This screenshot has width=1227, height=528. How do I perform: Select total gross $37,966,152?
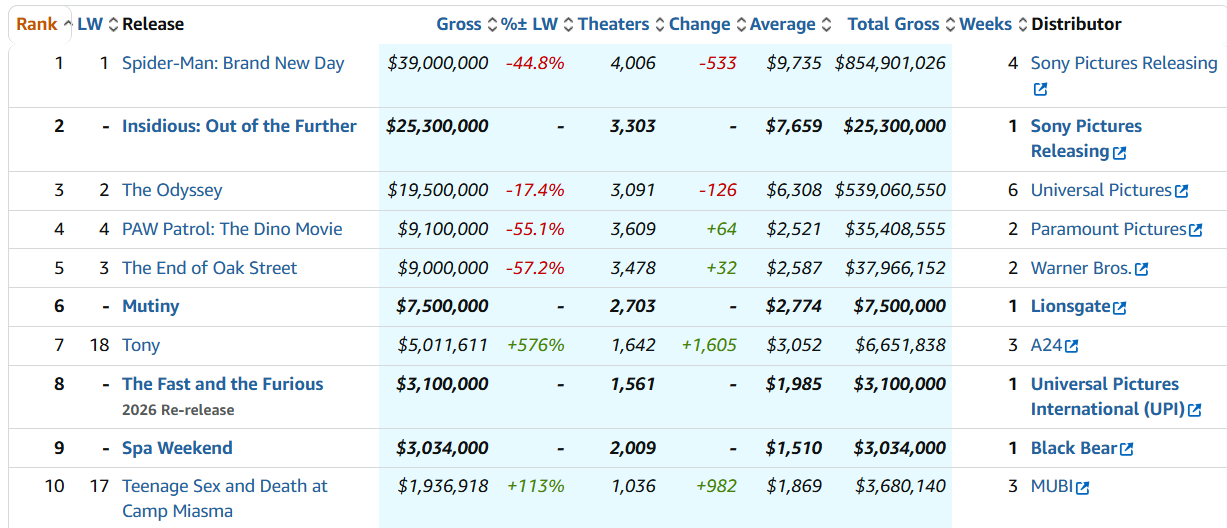coord(895,268)
